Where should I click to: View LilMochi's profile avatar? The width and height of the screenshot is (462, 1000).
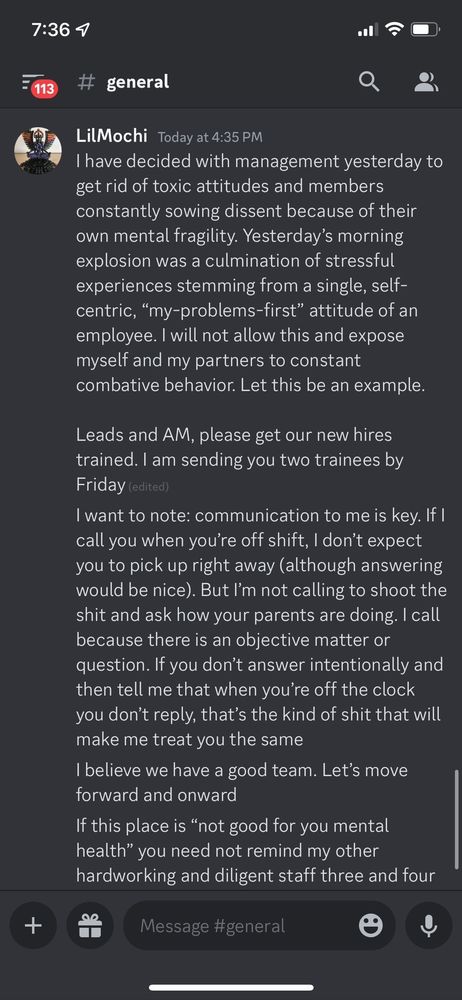click(x=38, y=151)
